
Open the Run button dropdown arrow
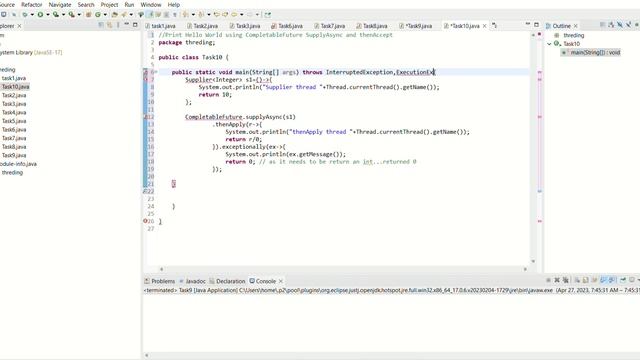[48, 15]
